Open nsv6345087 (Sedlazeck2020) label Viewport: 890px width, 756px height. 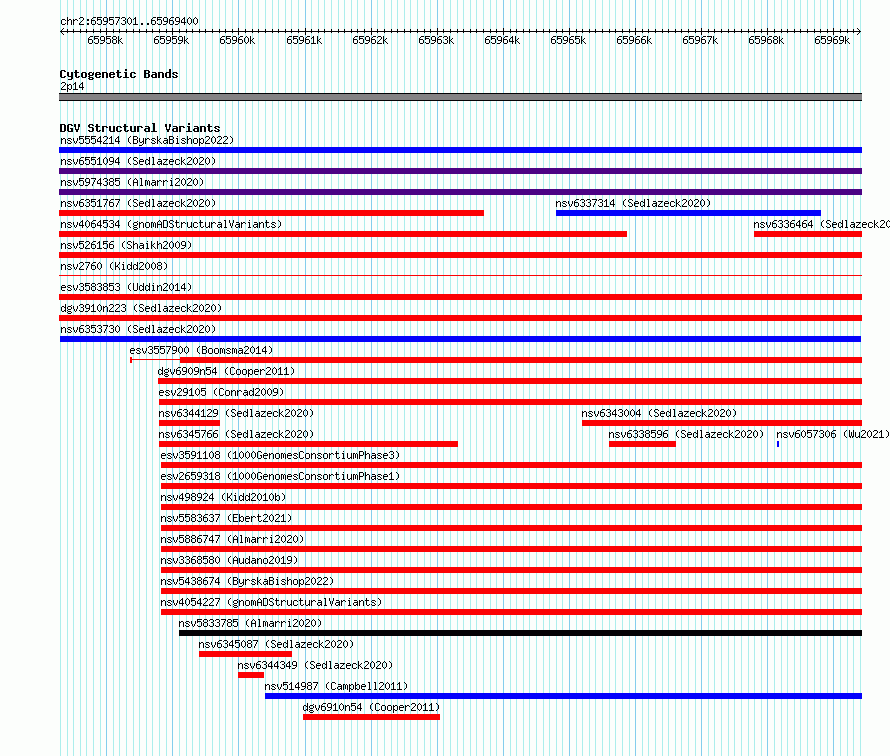tap(276, 644)
